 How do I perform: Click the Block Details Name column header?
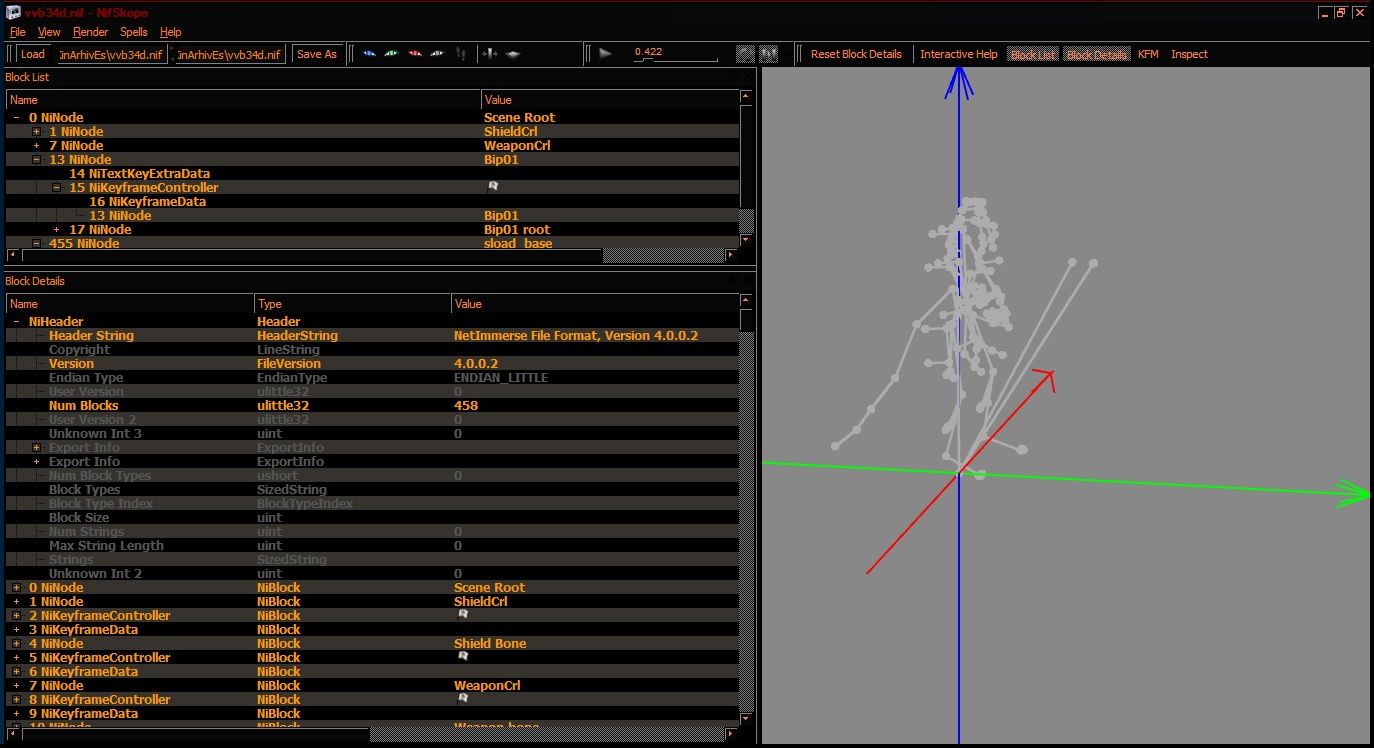[130, 304]
